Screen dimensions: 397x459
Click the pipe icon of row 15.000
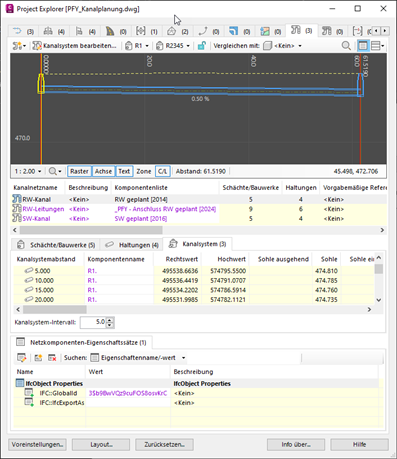[x=29, y=290]
